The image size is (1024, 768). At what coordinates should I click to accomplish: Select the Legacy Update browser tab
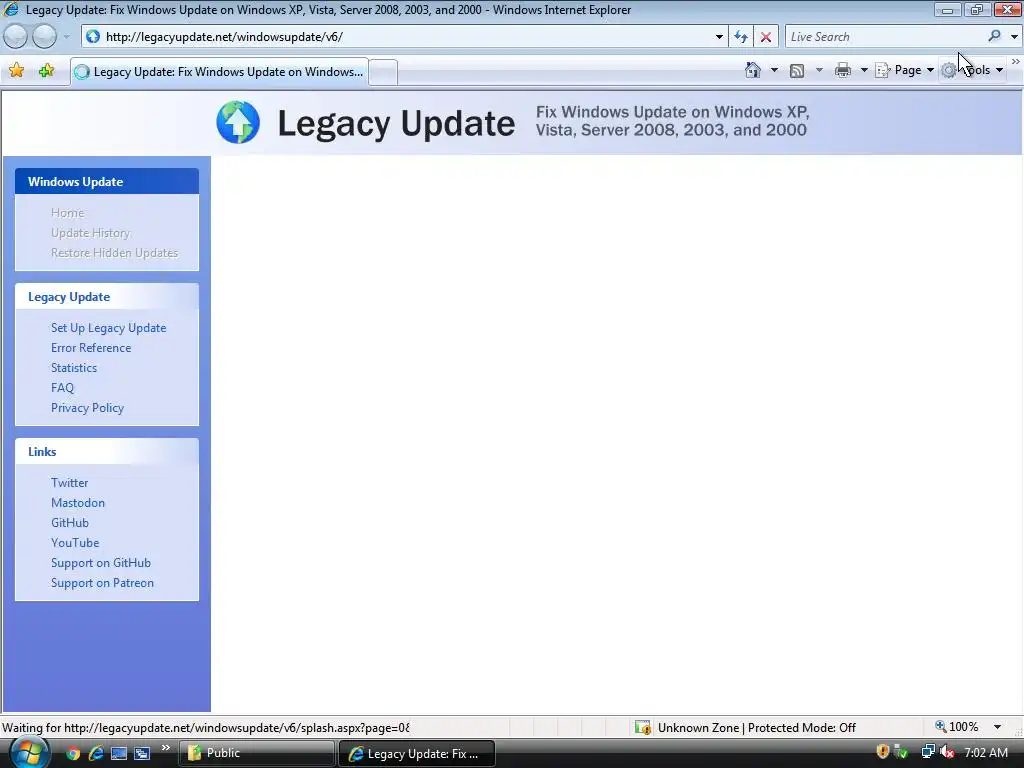click(219, 72)
